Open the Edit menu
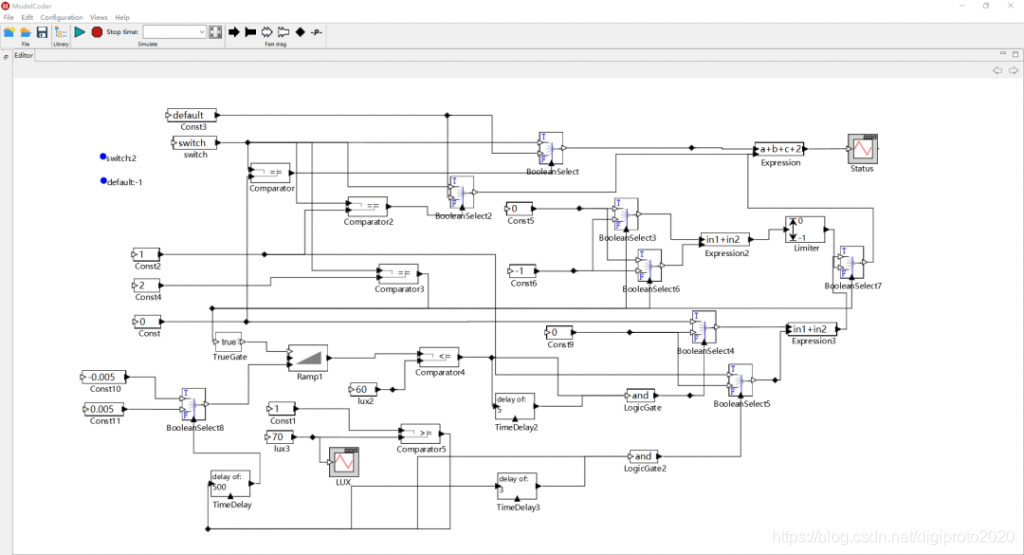 (27, 18)
